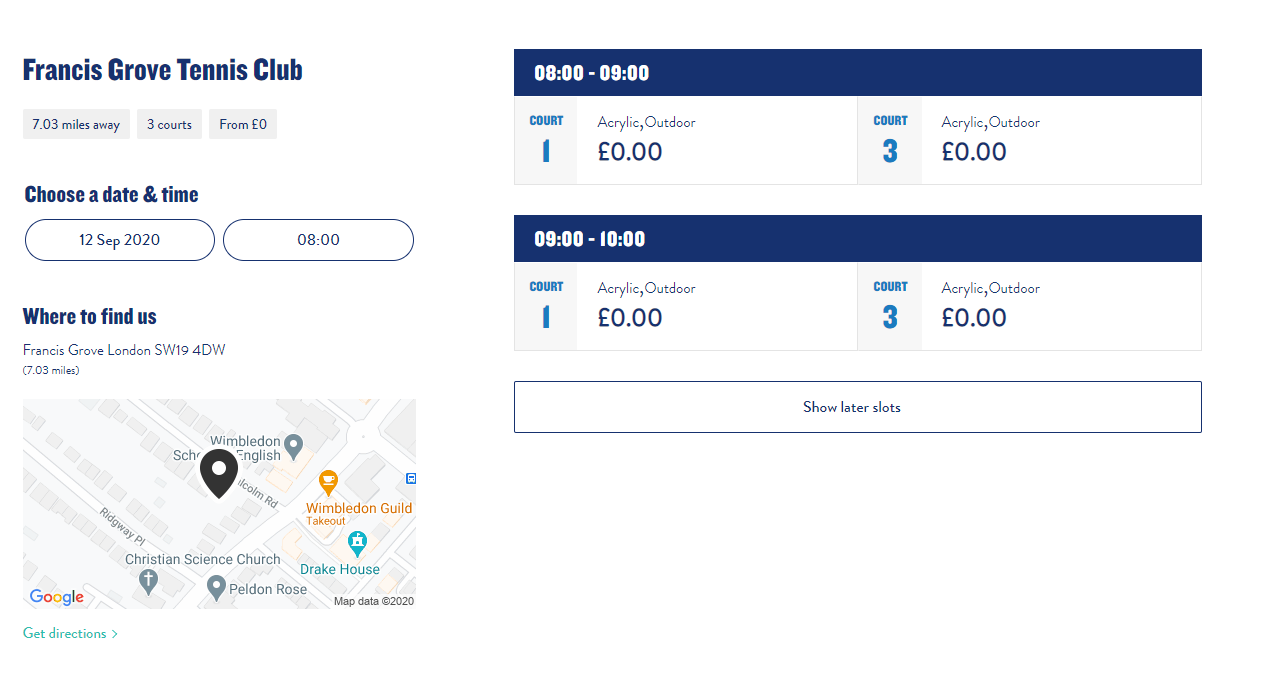Select Court 3 for 08:00 - 09:00
This screenshot has height=692, width=1284.
tap(1029, 140)
